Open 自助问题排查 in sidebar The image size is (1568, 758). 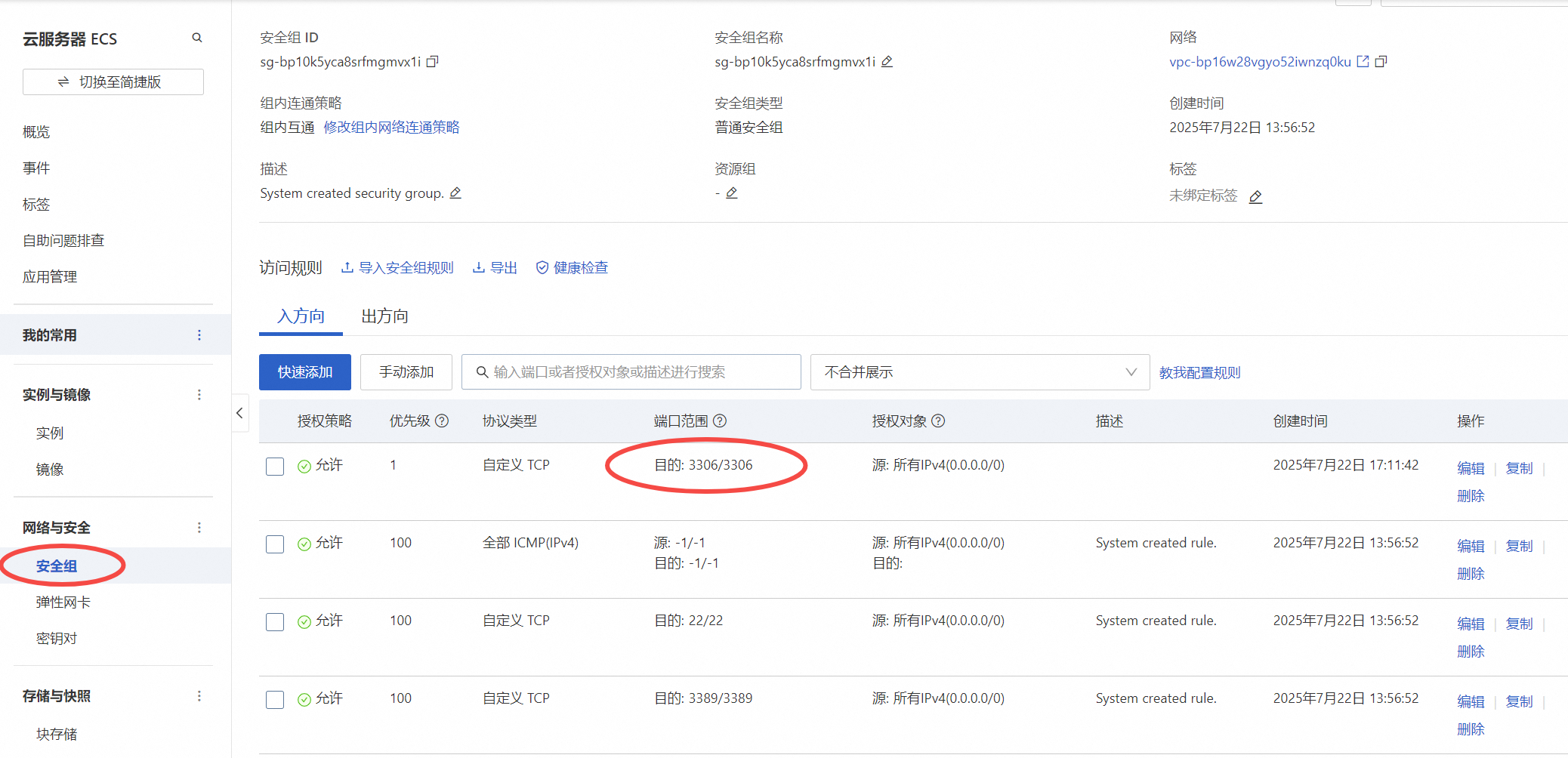click(63, 241)
